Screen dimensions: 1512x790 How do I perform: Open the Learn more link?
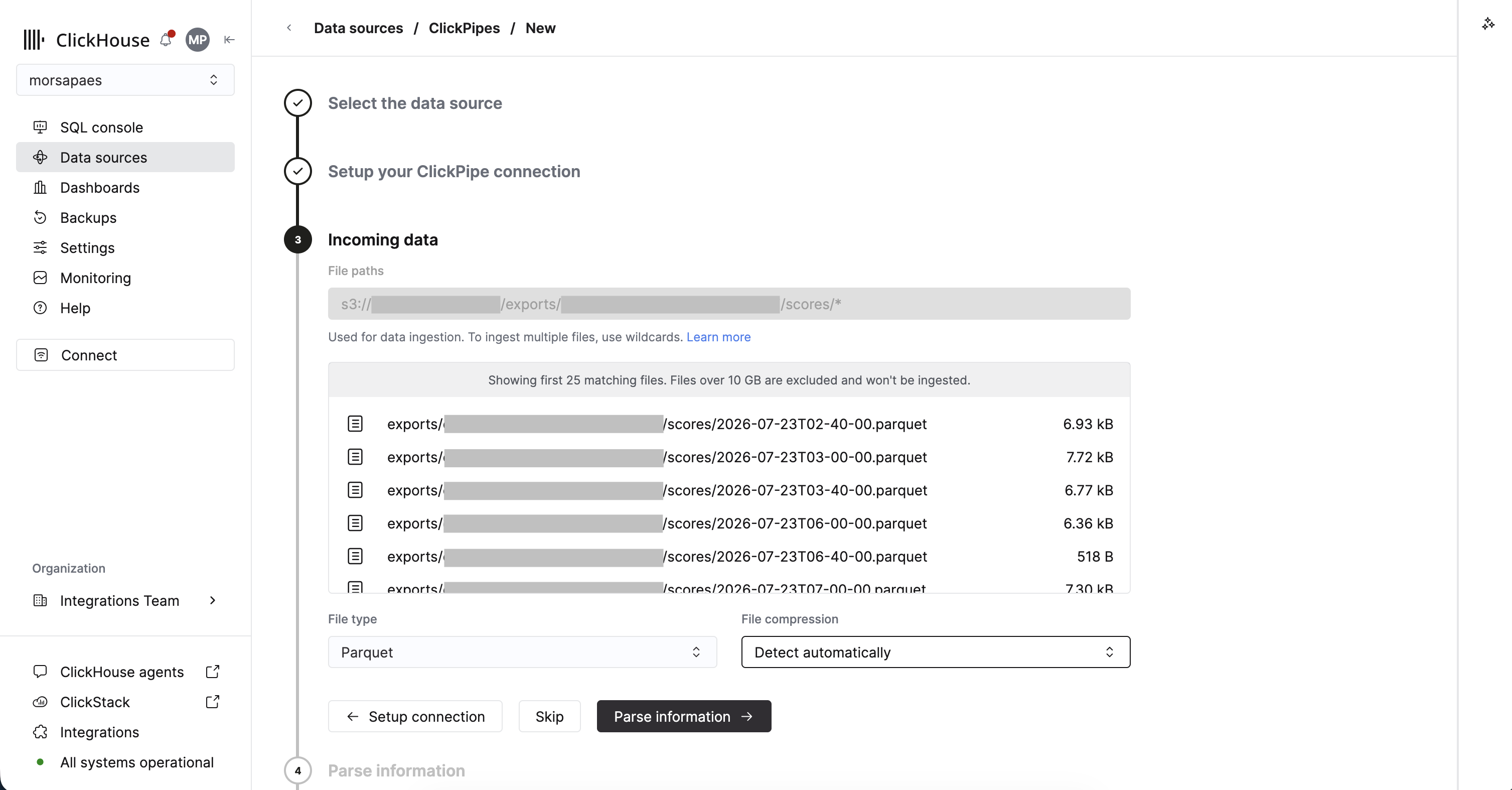coord(718,337)
